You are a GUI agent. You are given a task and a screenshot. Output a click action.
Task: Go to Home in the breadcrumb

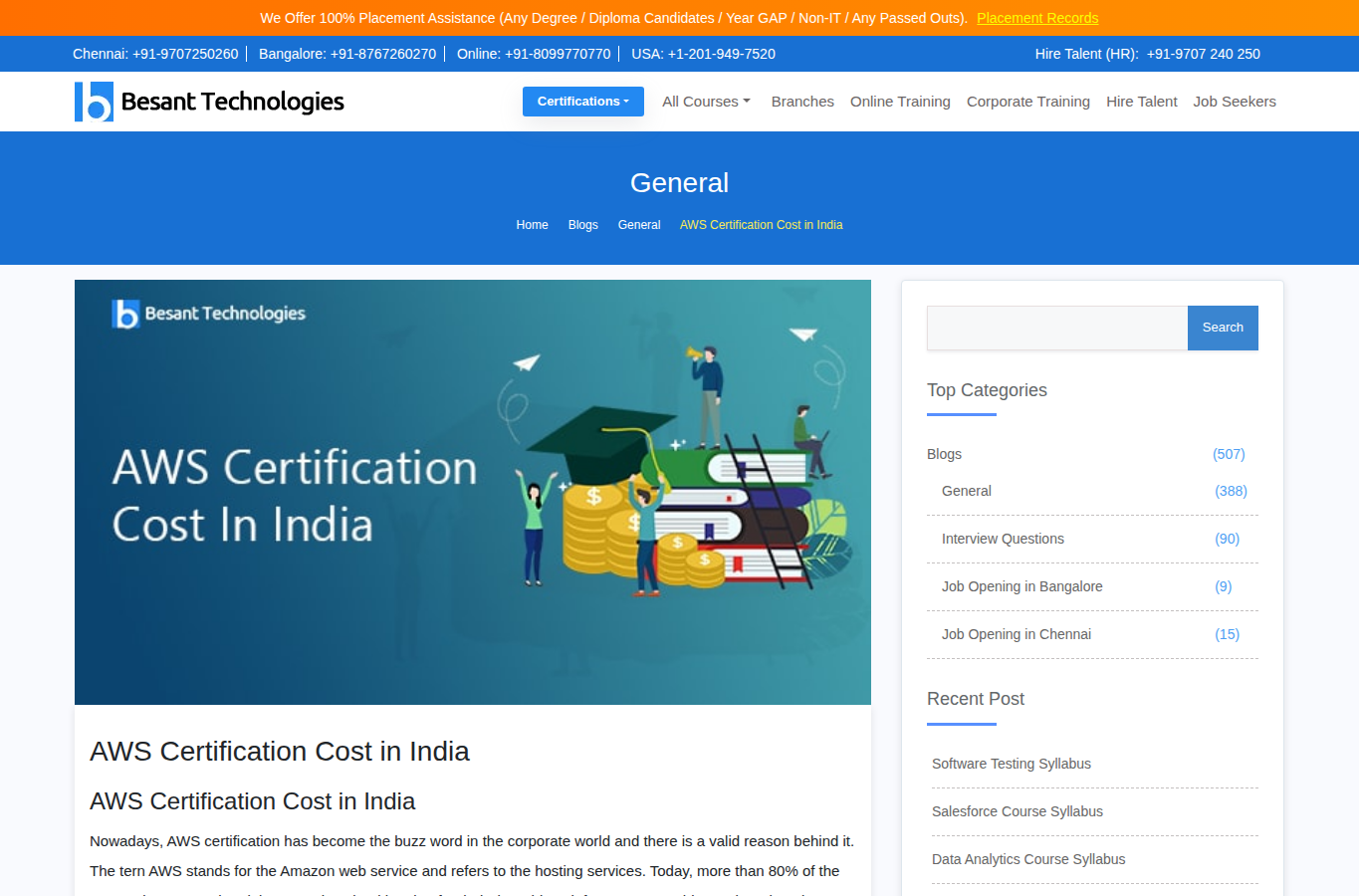[532, 225]
